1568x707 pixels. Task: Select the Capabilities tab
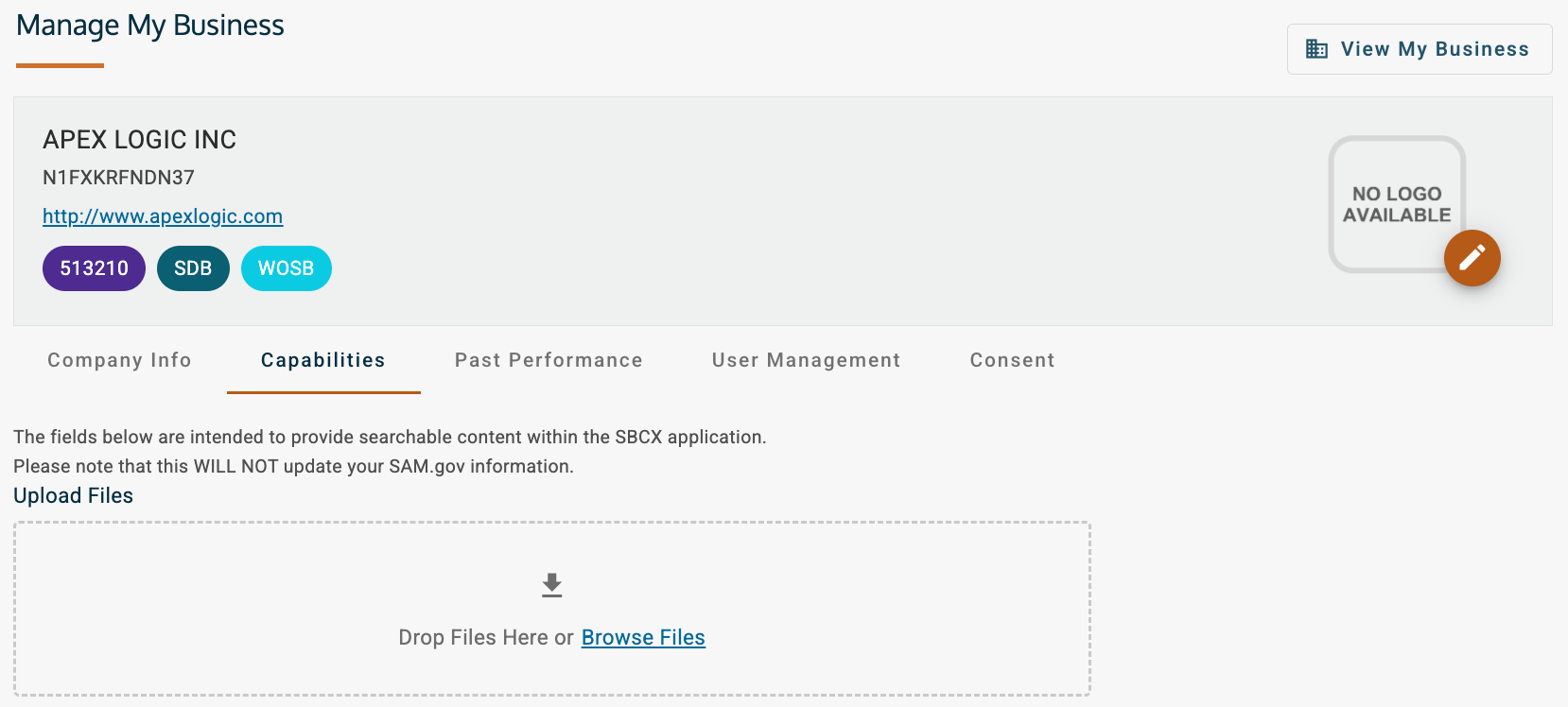322,360
